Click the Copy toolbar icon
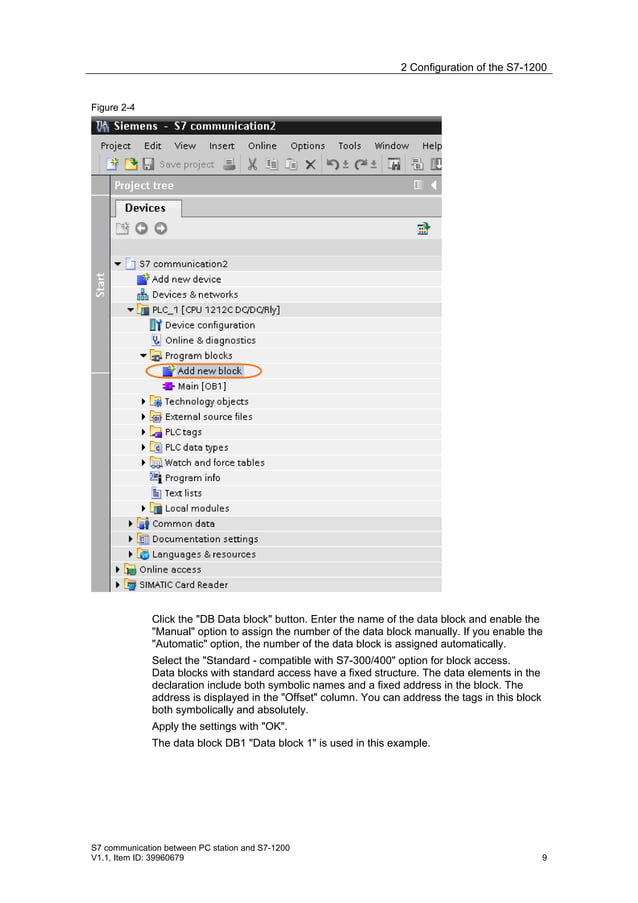Screen dimensions: 638x903 272,164
